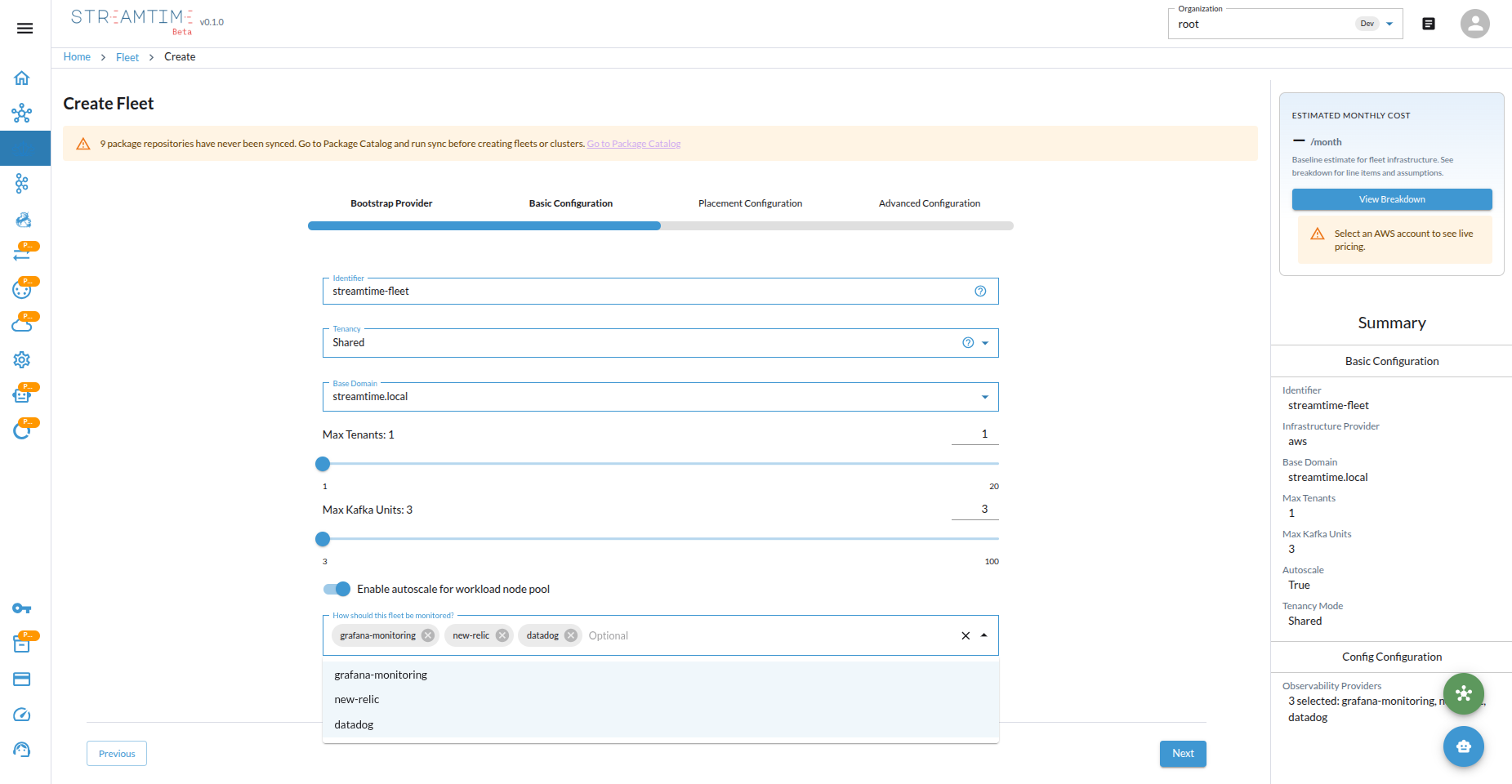1512x784 pixels.
Task: Go to Home via sidebar house icon
Action: 22,78
